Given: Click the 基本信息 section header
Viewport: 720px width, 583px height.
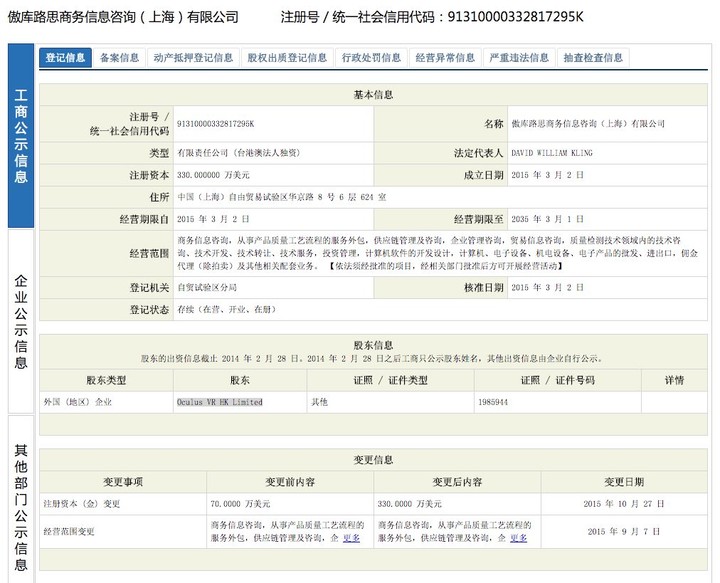Looking at the screenshot, I should (x=374, y=95).
